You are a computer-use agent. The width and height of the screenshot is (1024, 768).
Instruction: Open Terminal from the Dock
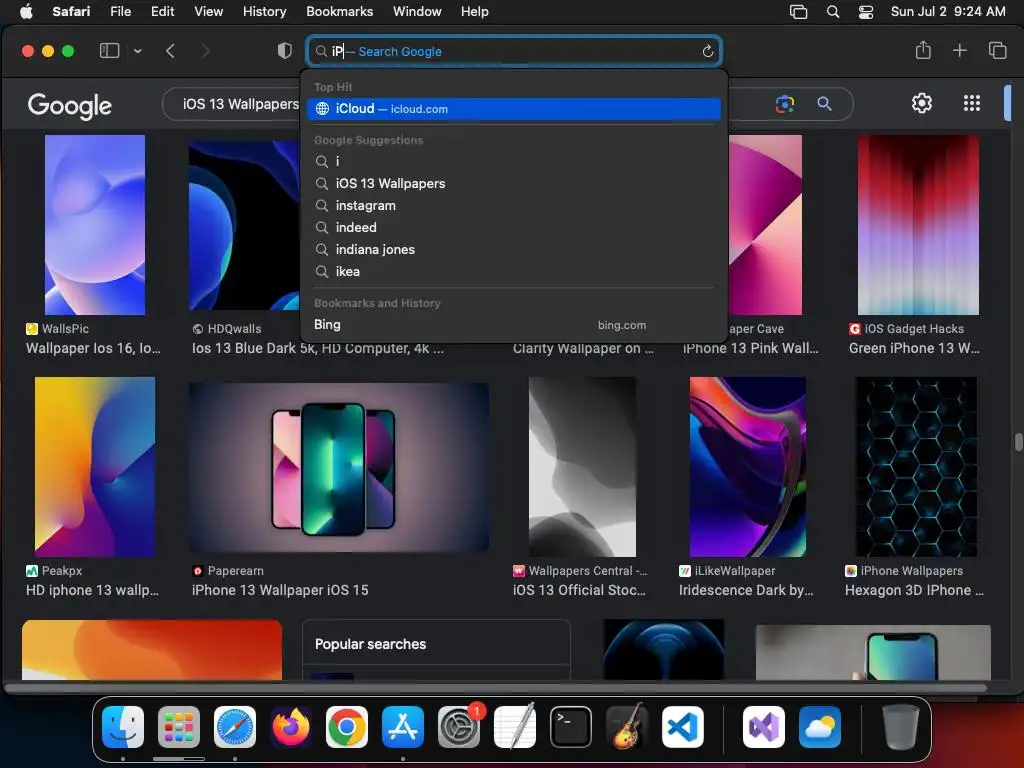click(x=571, y=727)
